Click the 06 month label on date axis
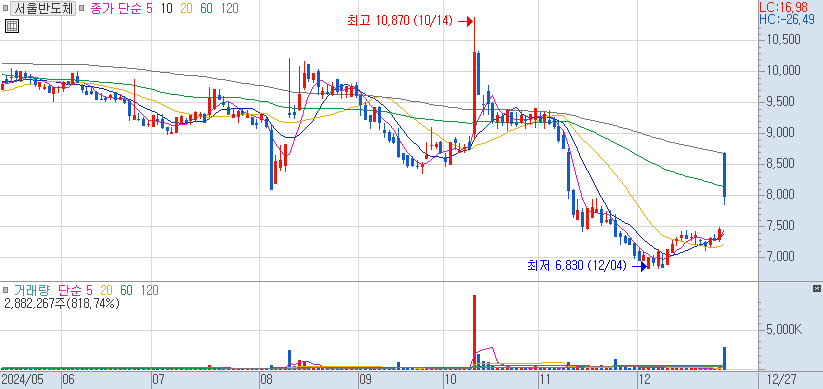823x389 pixels. 68,379
